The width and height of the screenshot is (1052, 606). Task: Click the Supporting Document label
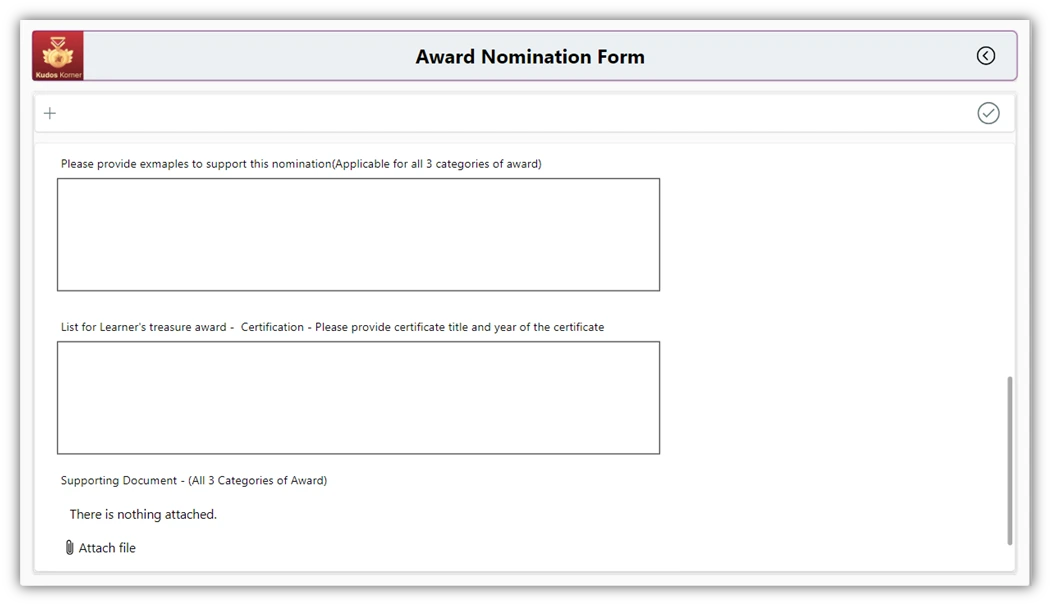coord(194,481)
